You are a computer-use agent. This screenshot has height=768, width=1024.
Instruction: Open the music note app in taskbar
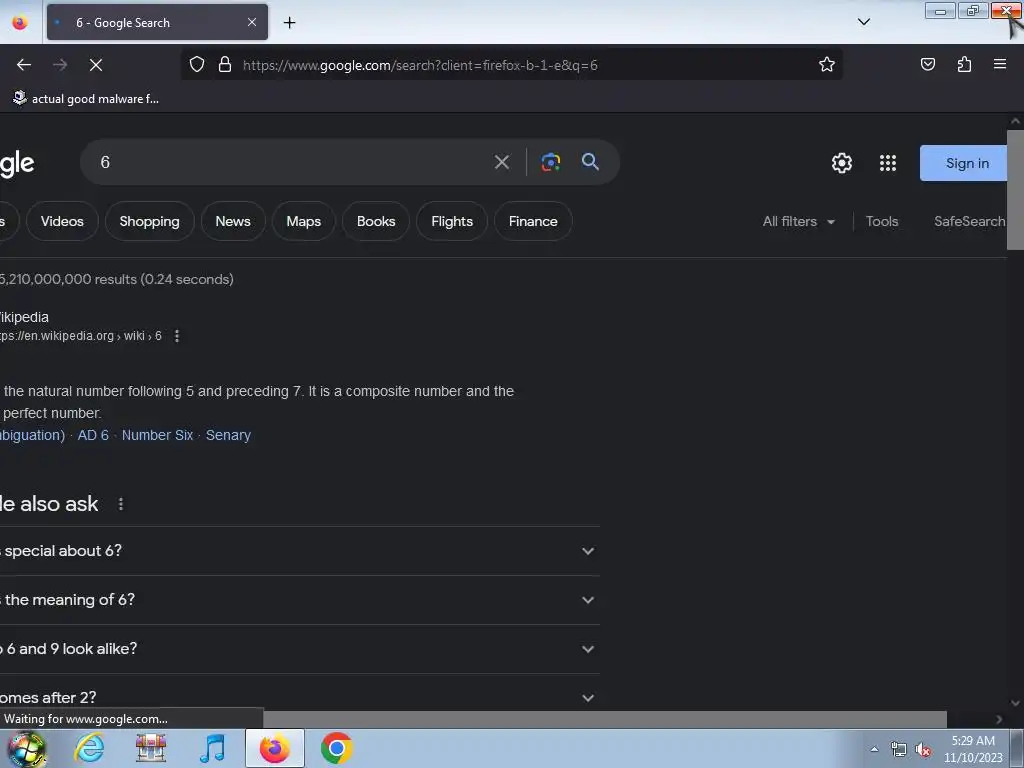(x=212, y=748)
